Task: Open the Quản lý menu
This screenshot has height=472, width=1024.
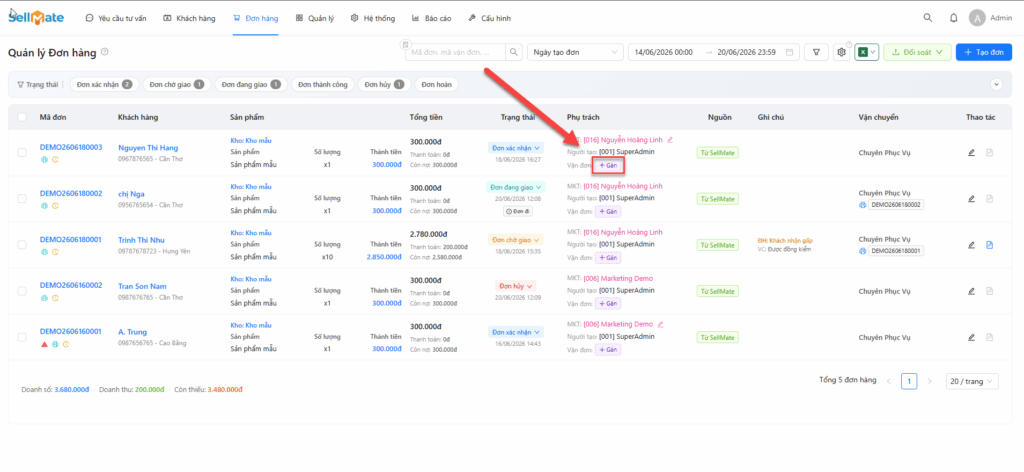Action: 315,18
